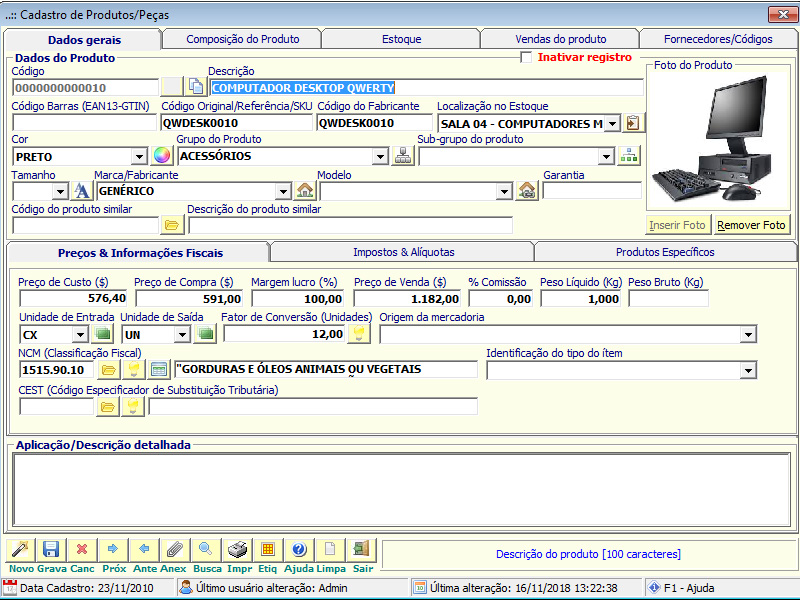Click the Novo (new record) wand icon
800x600 pixels.
coord(20,549)
